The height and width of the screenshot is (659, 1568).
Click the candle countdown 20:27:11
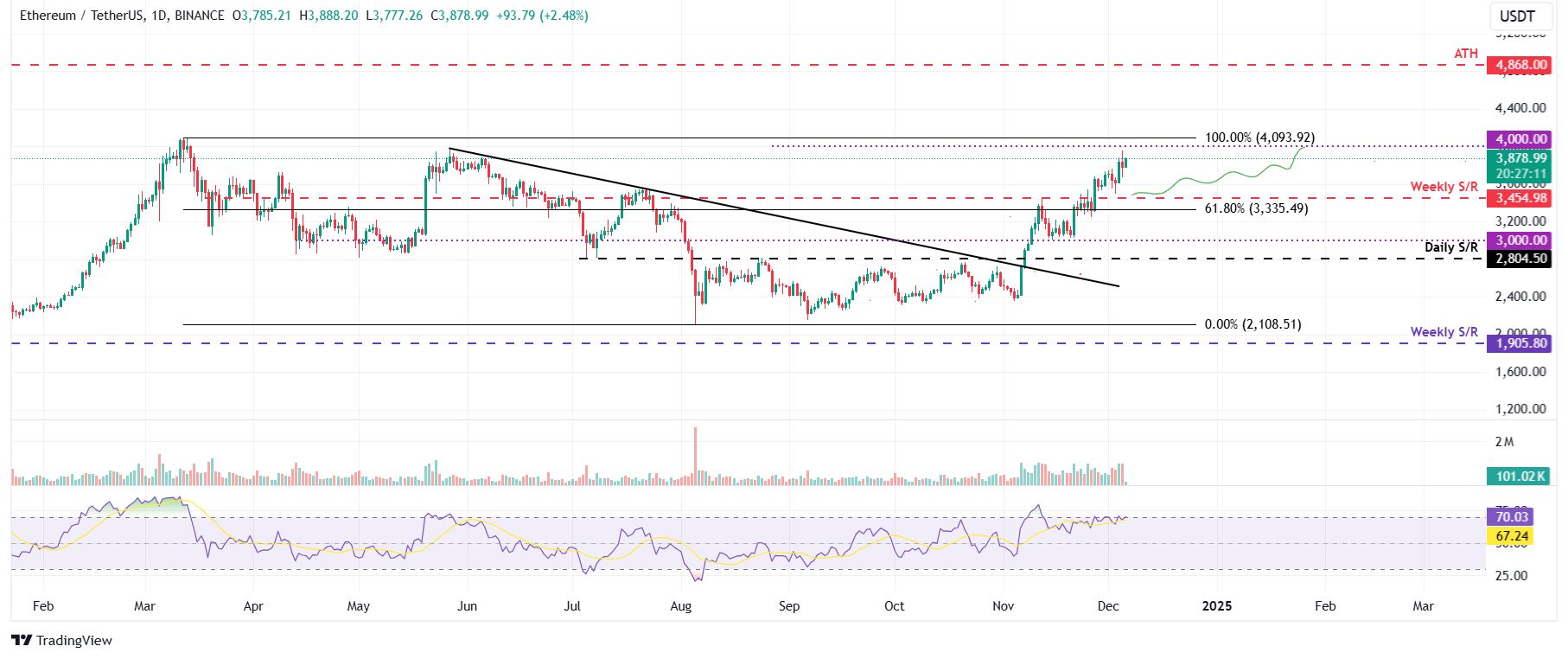tap(1519, 174)
